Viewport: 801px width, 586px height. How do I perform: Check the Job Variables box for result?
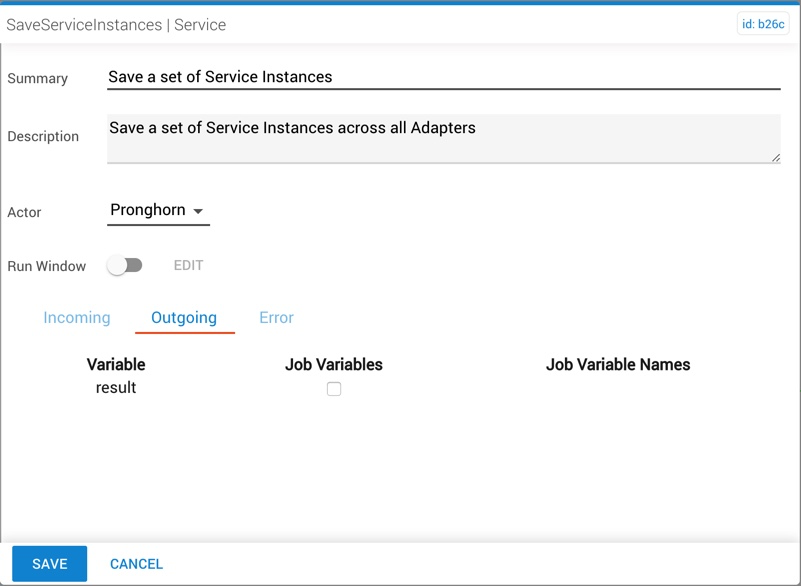334,389
